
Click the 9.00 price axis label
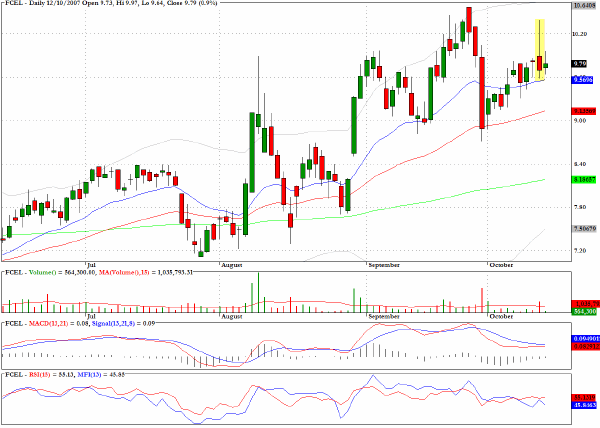[579, 120]
